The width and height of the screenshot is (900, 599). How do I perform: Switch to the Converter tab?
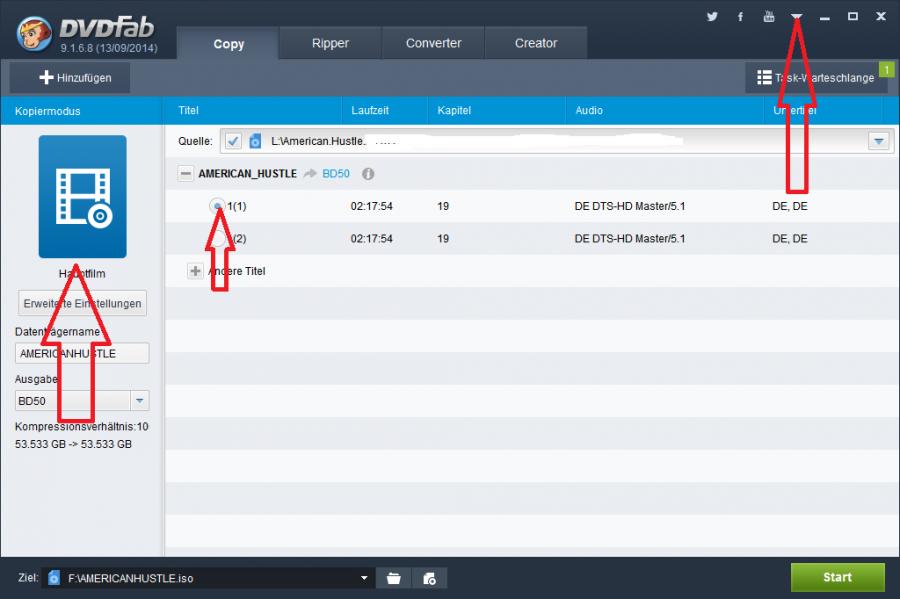433,43
